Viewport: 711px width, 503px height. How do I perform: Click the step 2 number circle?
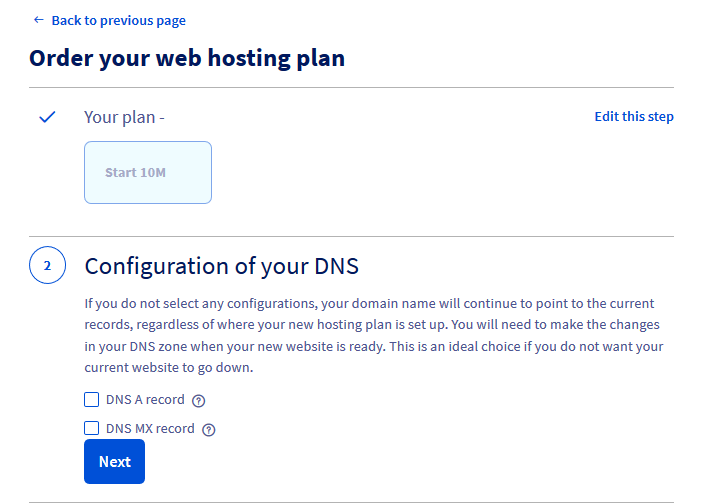pos(47,266)
